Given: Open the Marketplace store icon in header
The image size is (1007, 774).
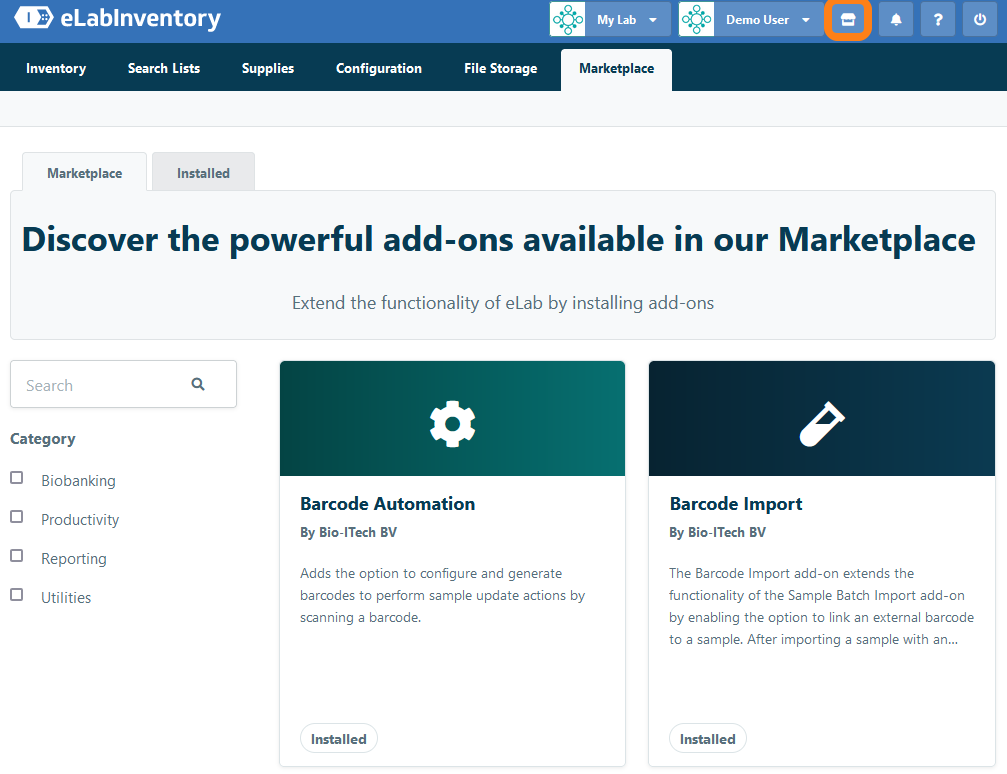Looking at the screenshot, I should click(x=848, y=20).
